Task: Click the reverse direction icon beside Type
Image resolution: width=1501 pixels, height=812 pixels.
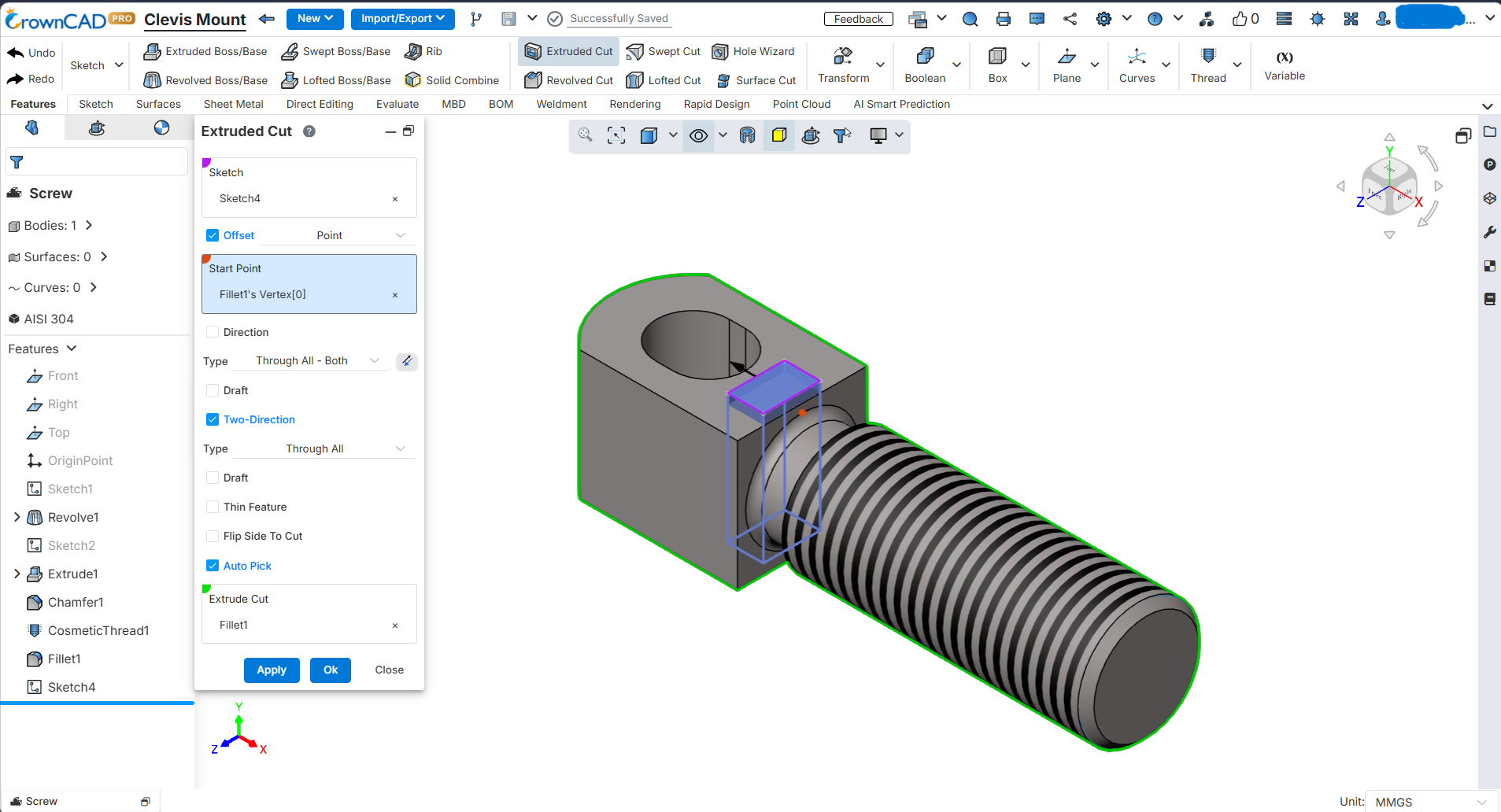Action: tap(406, 361)
